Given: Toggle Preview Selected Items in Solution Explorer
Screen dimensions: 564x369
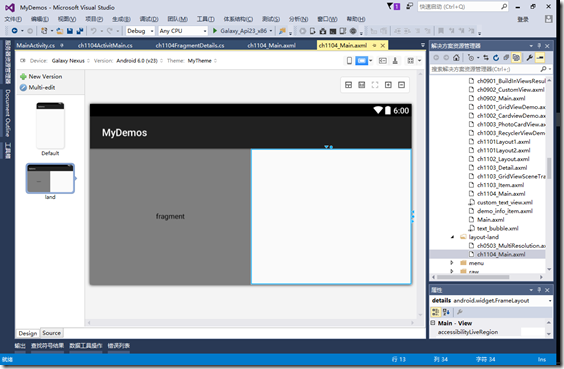Looking at the screenshot, I should pyautogui.click(x=540, y=58).
